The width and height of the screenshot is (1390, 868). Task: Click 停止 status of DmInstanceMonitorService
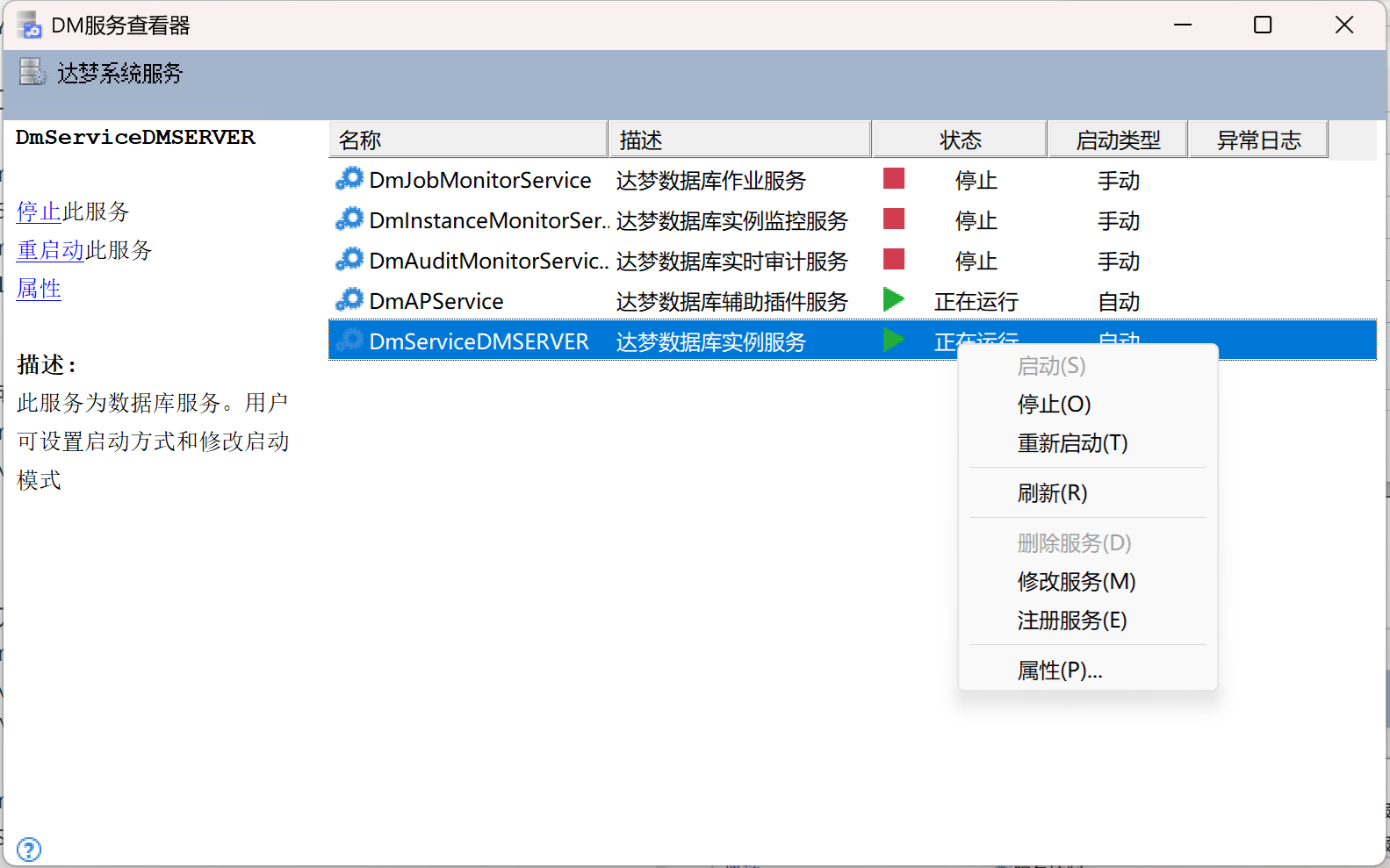[976, 220]
